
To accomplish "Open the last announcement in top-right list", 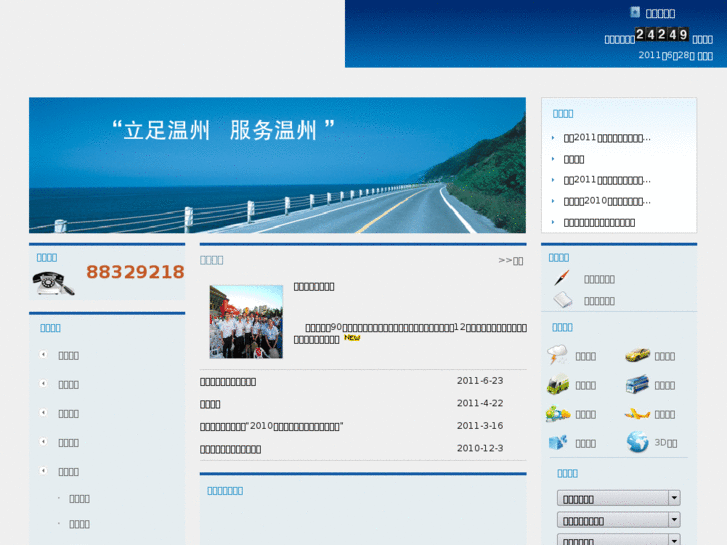I will point(599,223).
